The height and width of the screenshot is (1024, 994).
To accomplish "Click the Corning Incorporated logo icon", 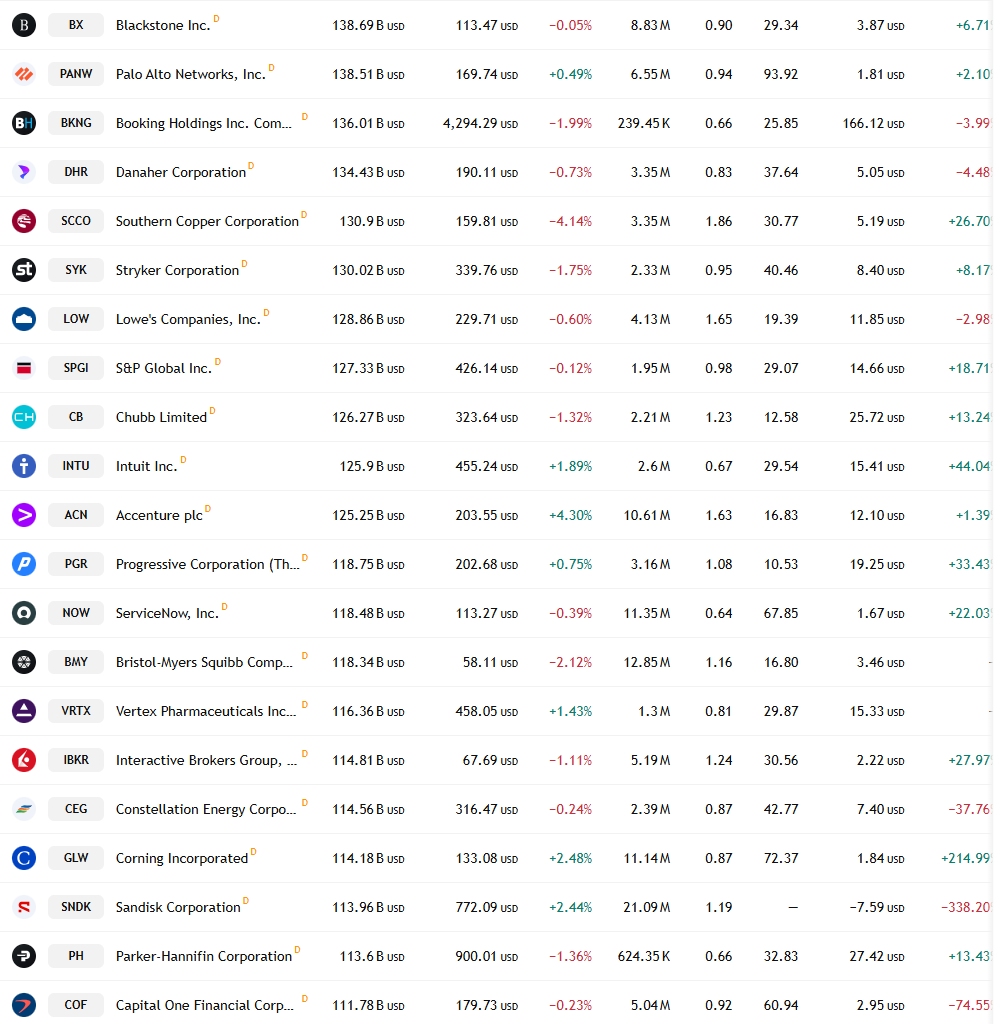I will [24, 857].
